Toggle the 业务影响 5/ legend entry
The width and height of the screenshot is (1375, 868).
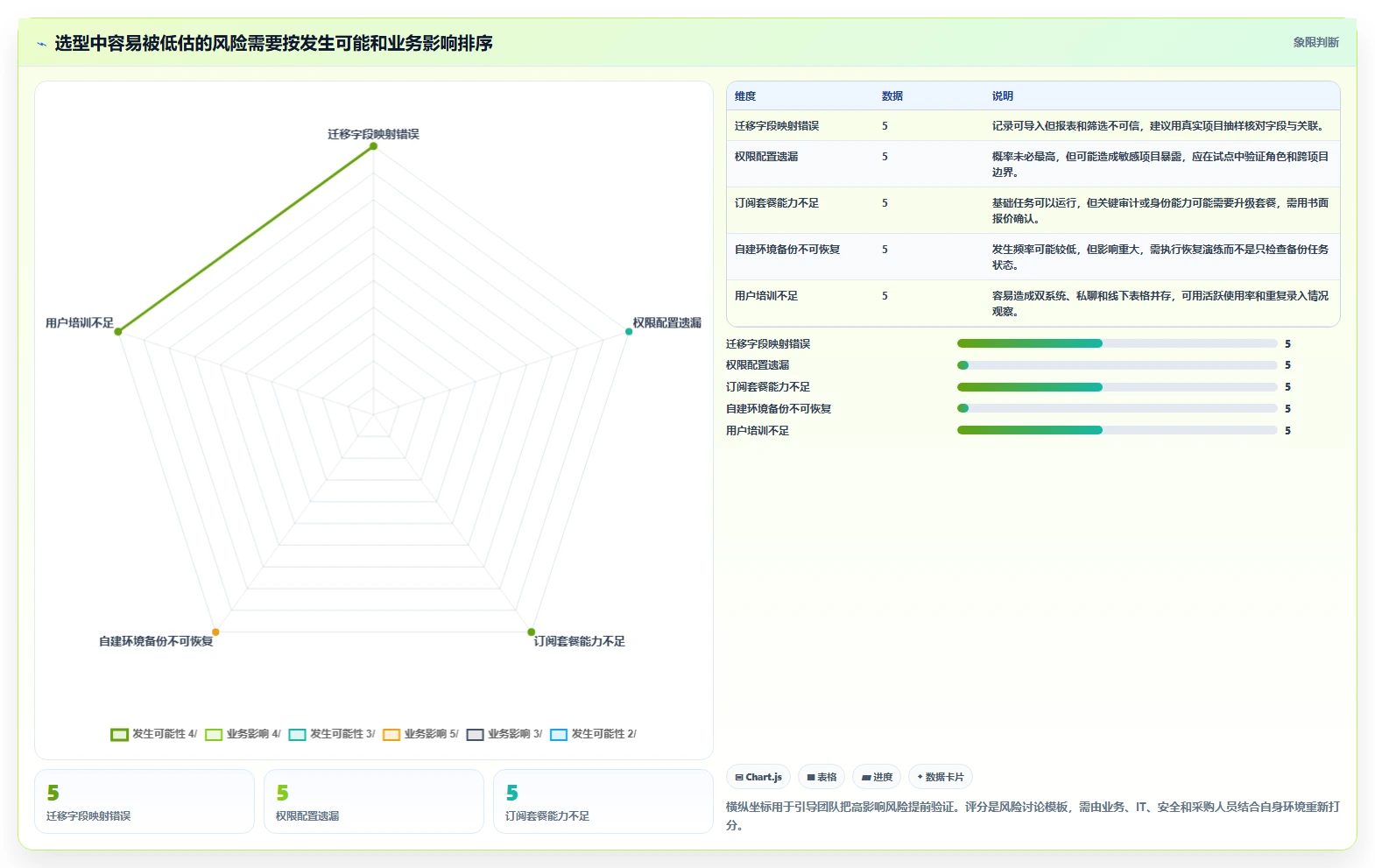421,734
